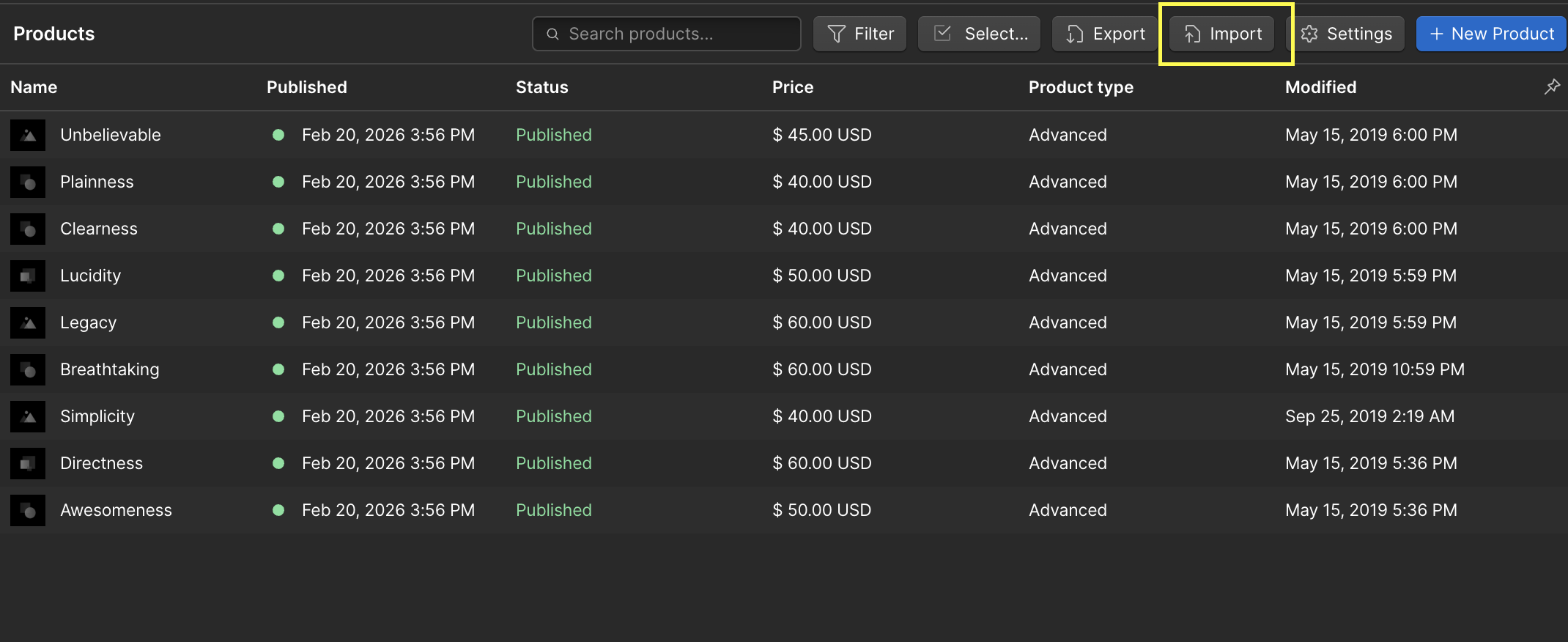Sort by the Modified column header

coord(1320,87)
